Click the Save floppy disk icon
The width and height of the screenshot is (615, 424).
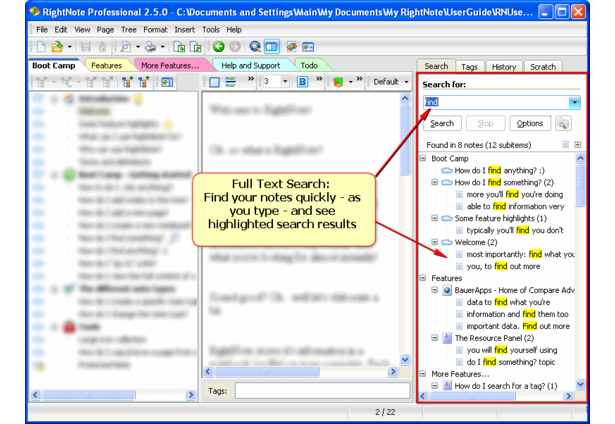point(86,47)
